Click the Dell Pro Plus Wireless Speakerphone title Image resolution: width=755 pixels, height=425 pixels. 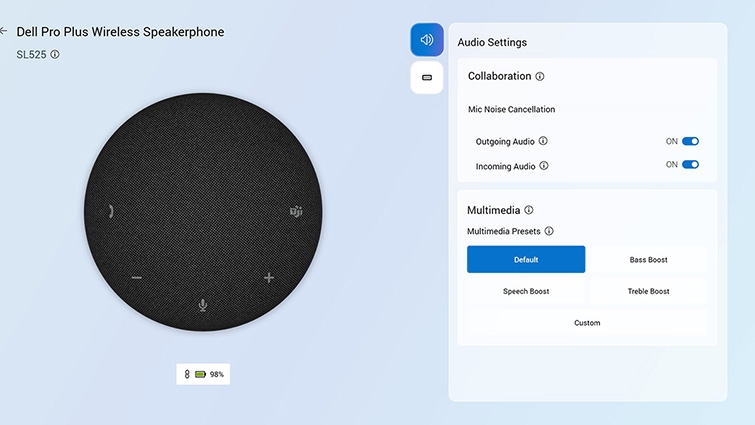[120, 32]
